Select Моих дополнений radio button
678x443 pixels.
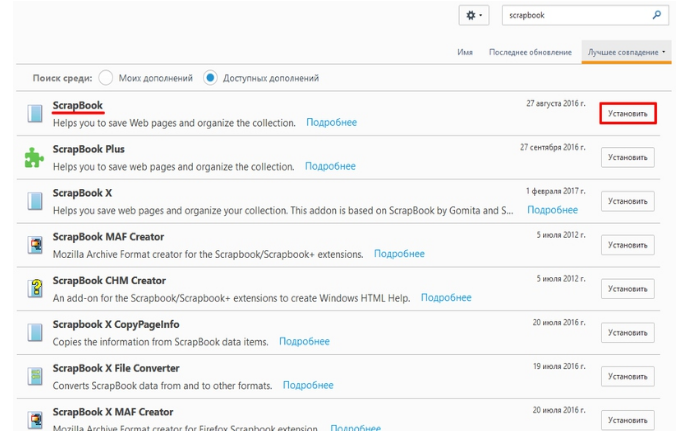(x=106, y=78)
